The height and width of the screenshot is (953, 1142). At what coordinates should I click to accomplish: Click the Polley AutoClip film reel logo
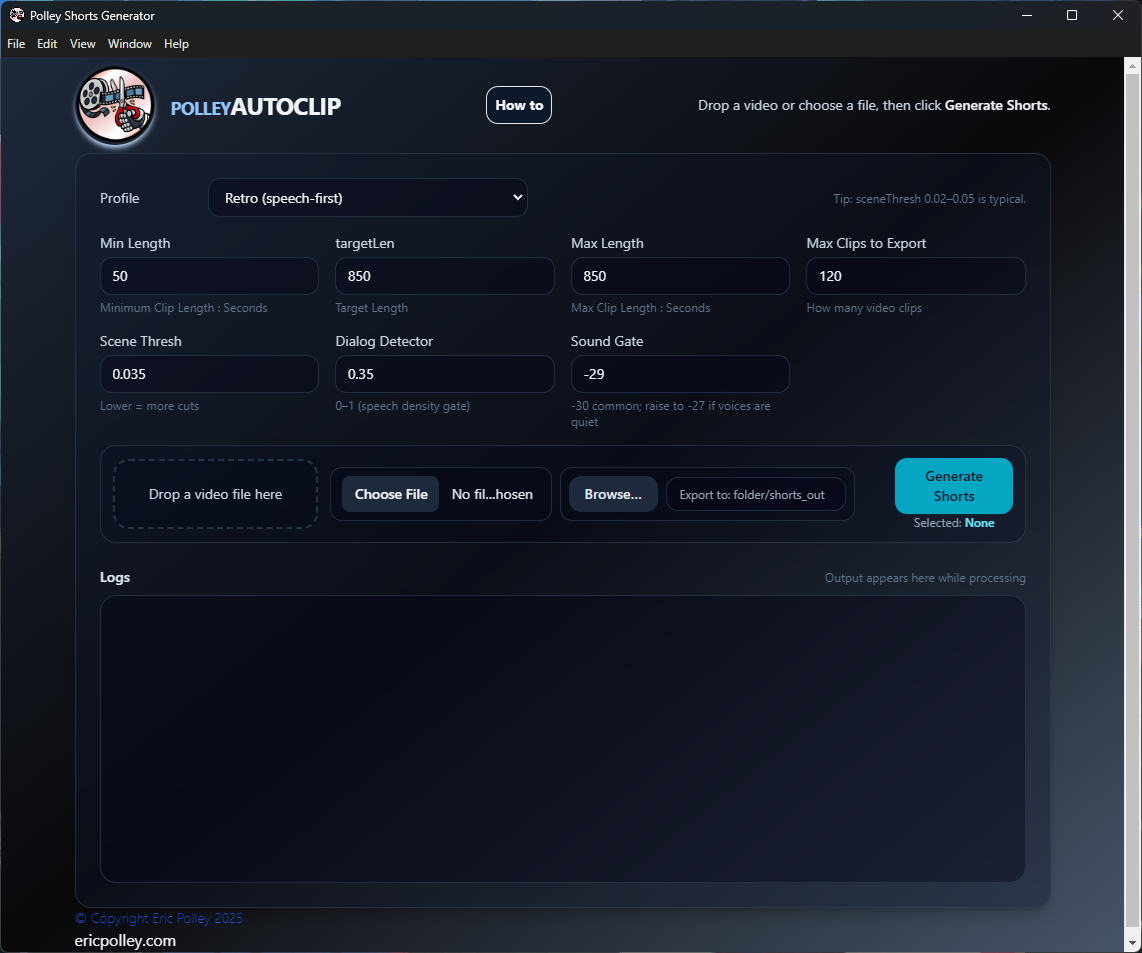115,106
